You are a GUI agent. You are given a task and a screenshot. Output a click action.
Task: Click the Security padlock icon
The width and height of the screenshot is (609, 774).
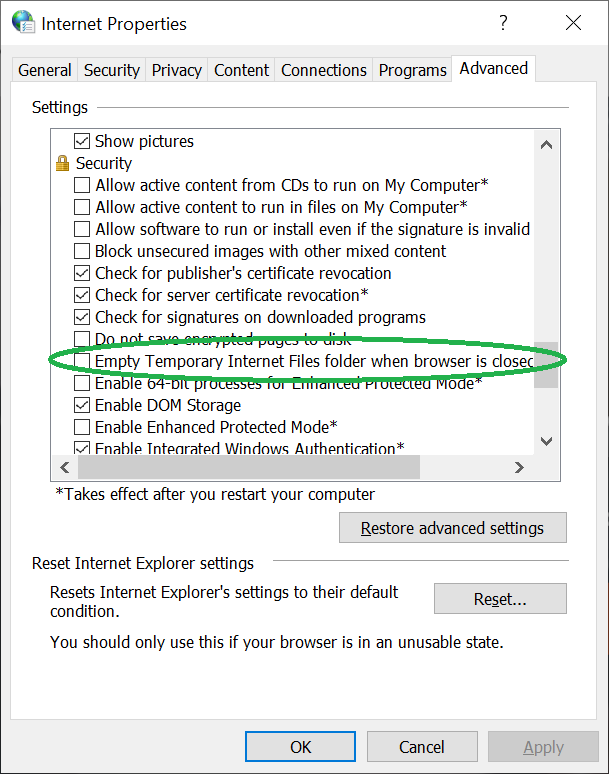click(x=63, y=163)
